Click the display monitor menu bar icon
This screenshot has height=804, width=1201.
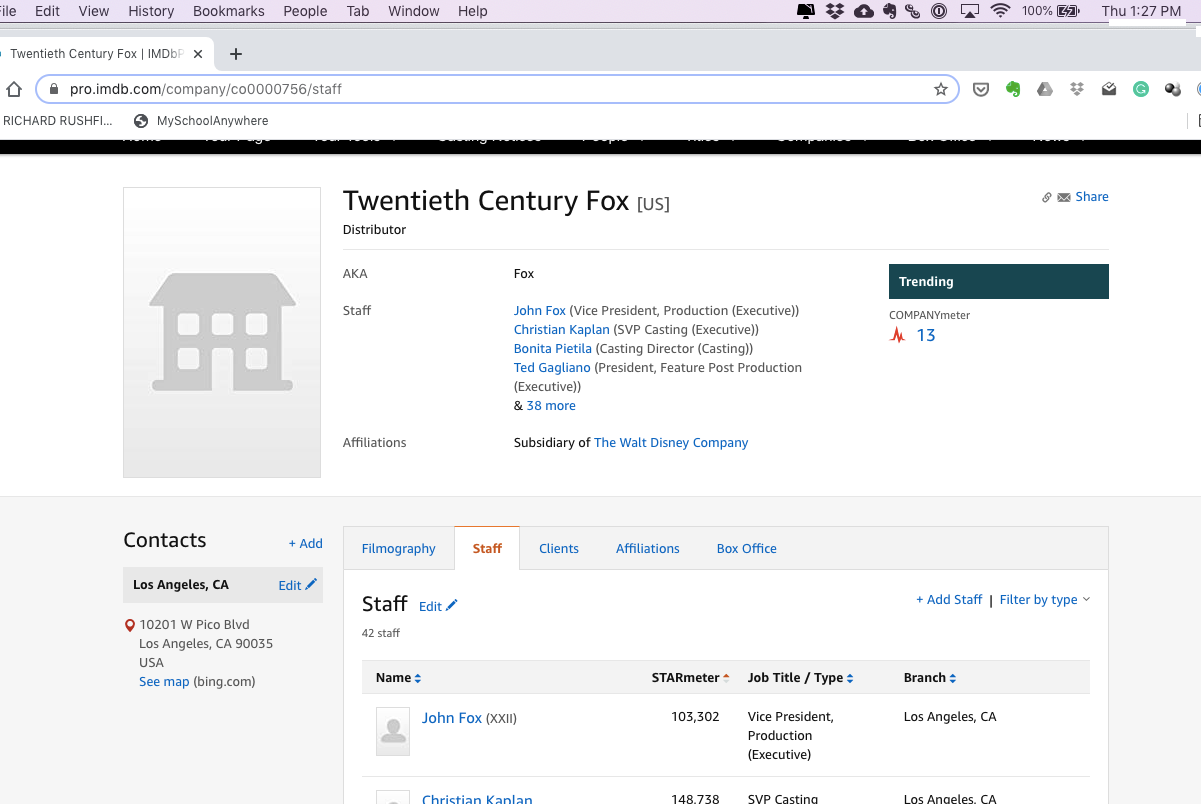[x=806, y=11]
